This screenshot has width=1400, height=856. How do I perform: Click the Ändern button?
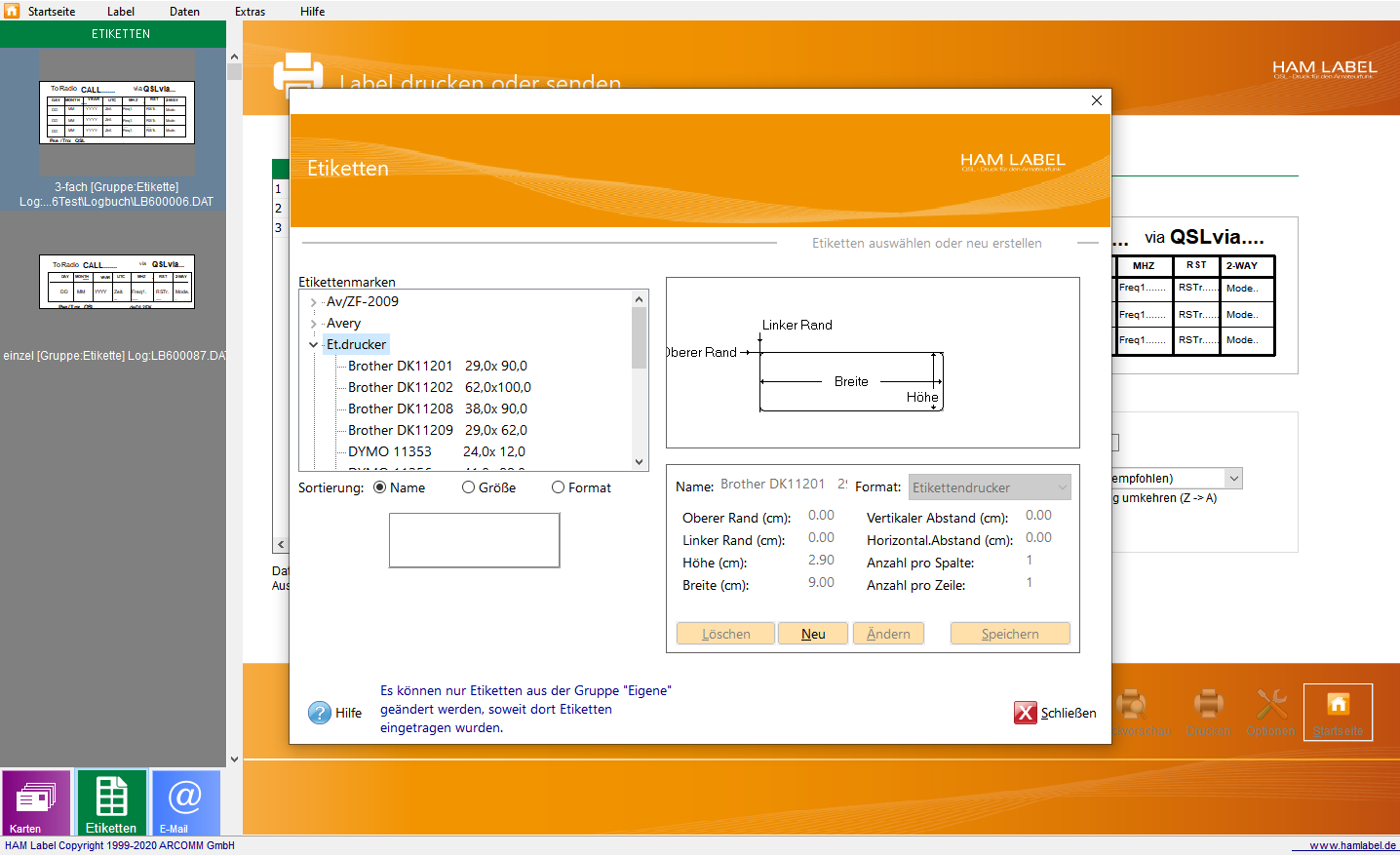click(x=888, y=634)
